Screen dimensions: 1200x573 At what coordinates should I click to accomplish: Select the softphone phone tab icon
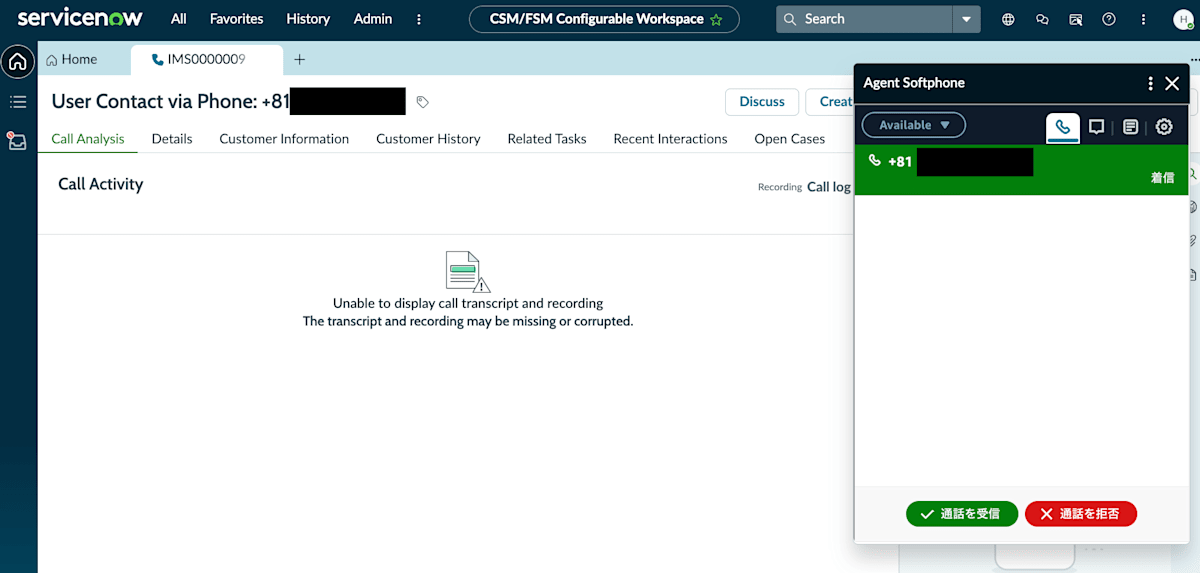tap(1063, 127)
